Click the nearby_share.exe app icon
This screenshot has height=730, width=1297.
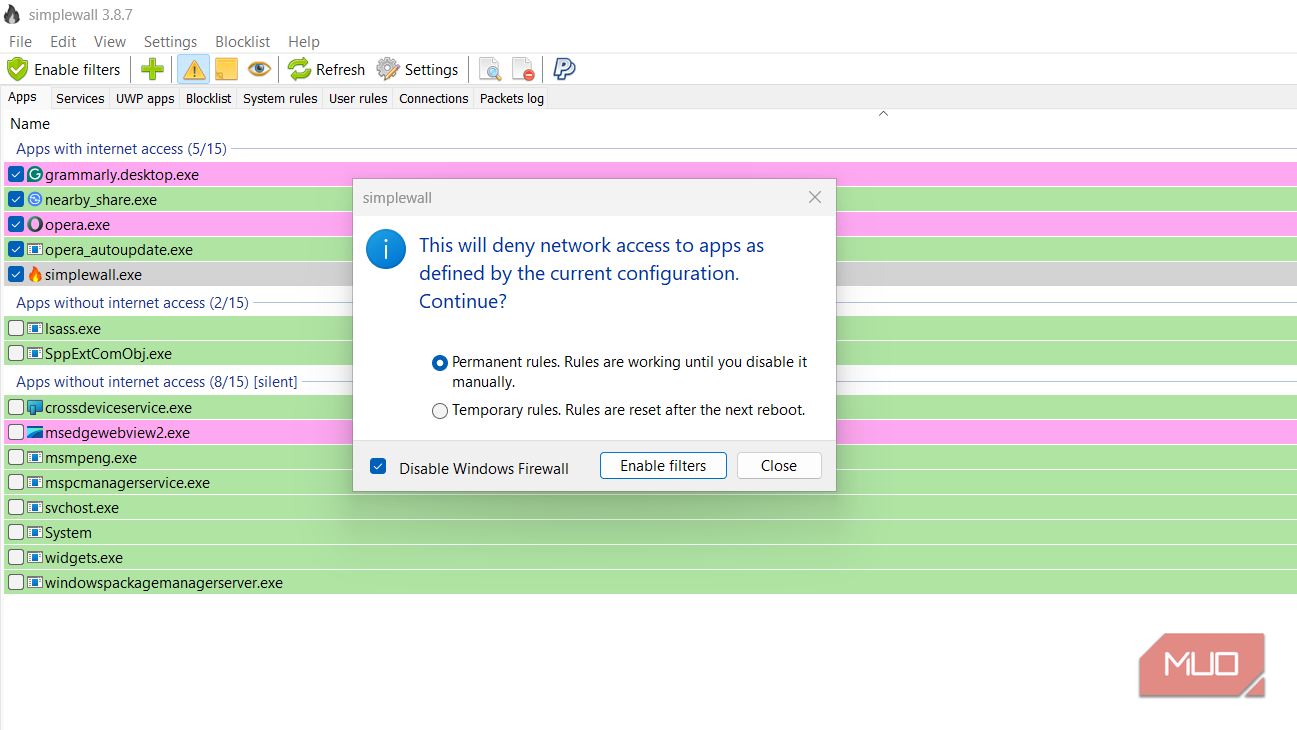pyautogui.click(x=35, y=199)
